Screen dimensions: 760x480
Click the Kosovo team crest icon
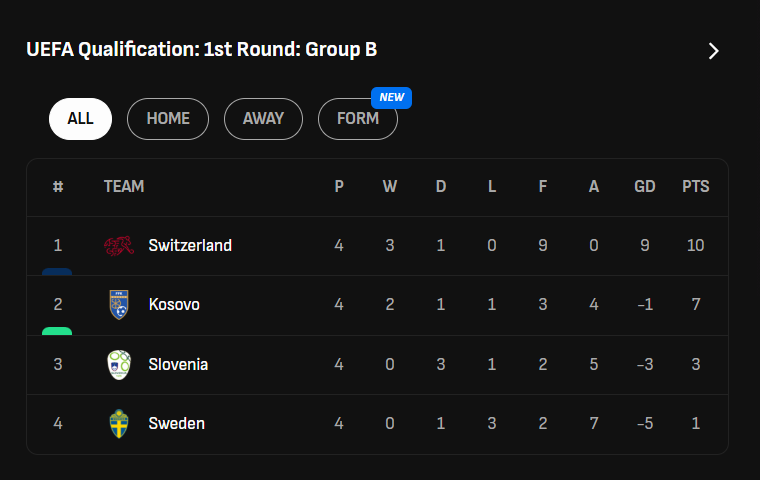[x=118, y=304]
